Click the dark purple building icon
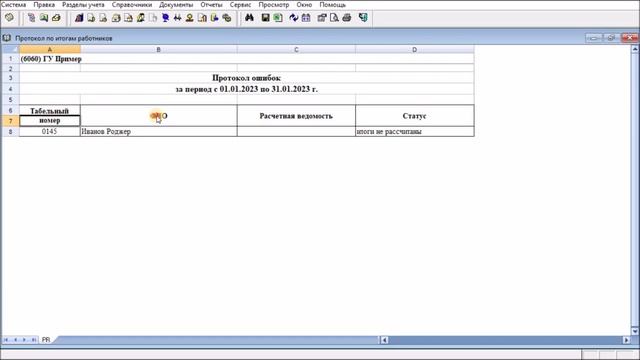Image resolution: width=640 pixels, height=360 pixels. pyautogui.click(x=79, y=18)
